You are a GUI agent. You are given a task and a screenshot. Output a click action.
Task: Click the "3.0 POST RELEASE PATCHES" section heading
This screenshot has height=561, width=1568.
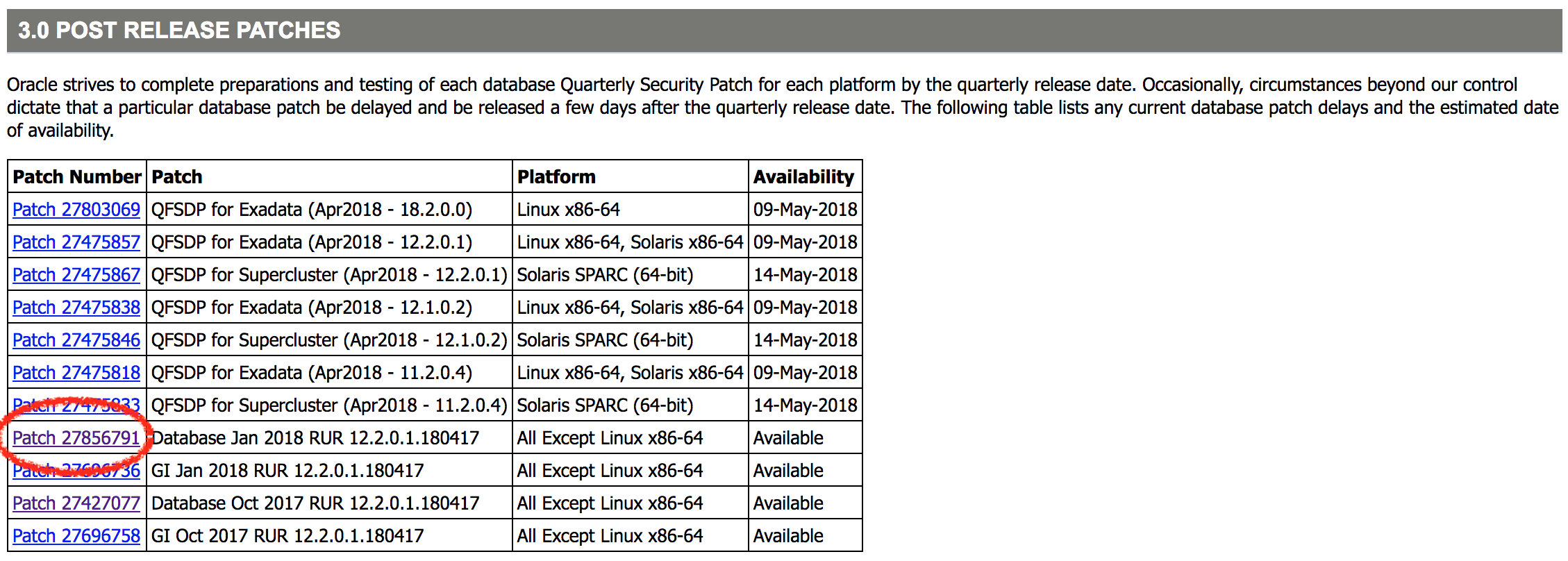179,31
